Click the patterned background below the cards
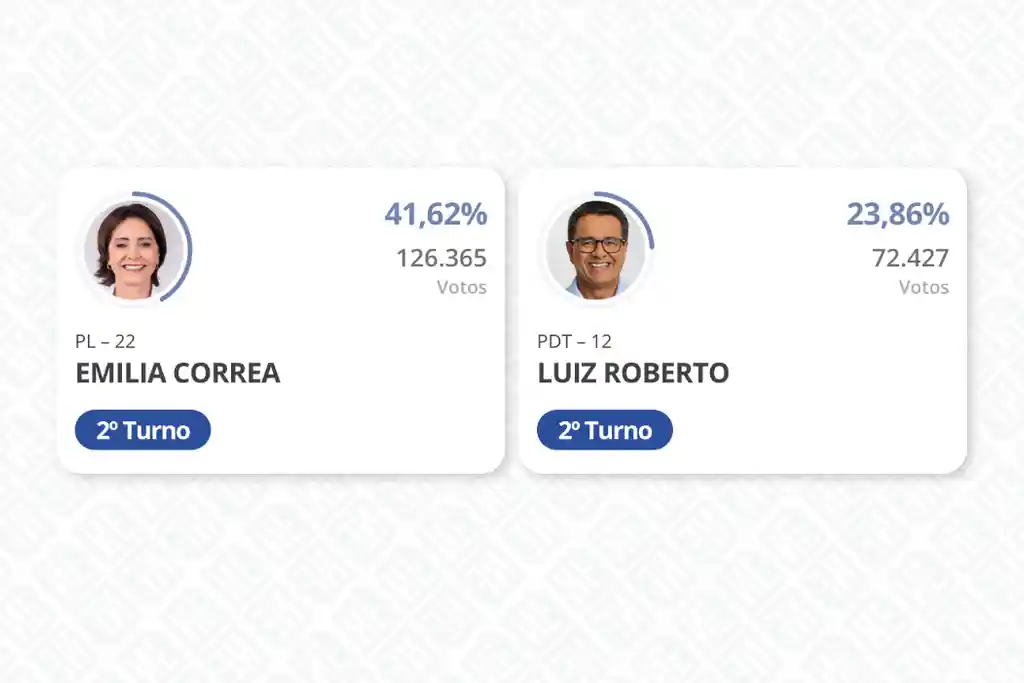 (x=512, y=581)
